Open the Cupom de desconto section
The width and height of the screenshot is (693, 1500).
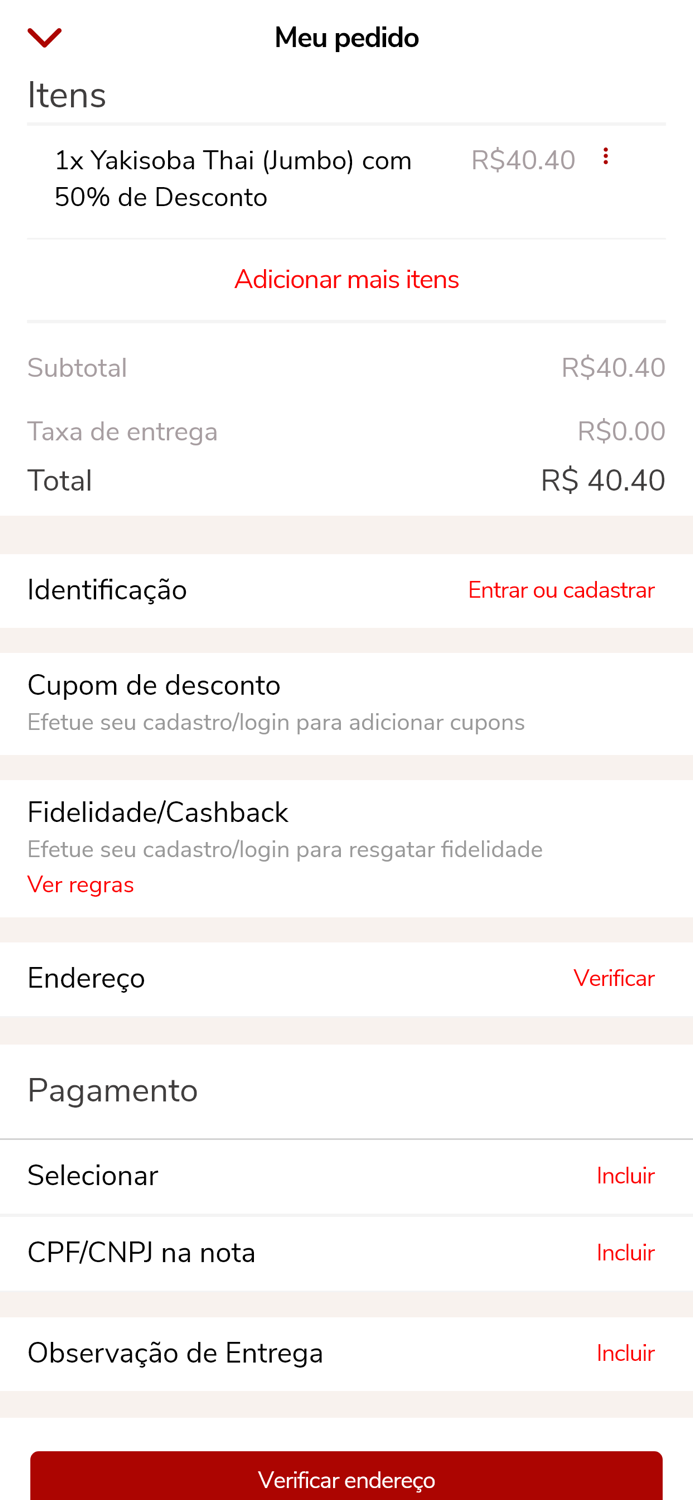(x=154, y=685)
